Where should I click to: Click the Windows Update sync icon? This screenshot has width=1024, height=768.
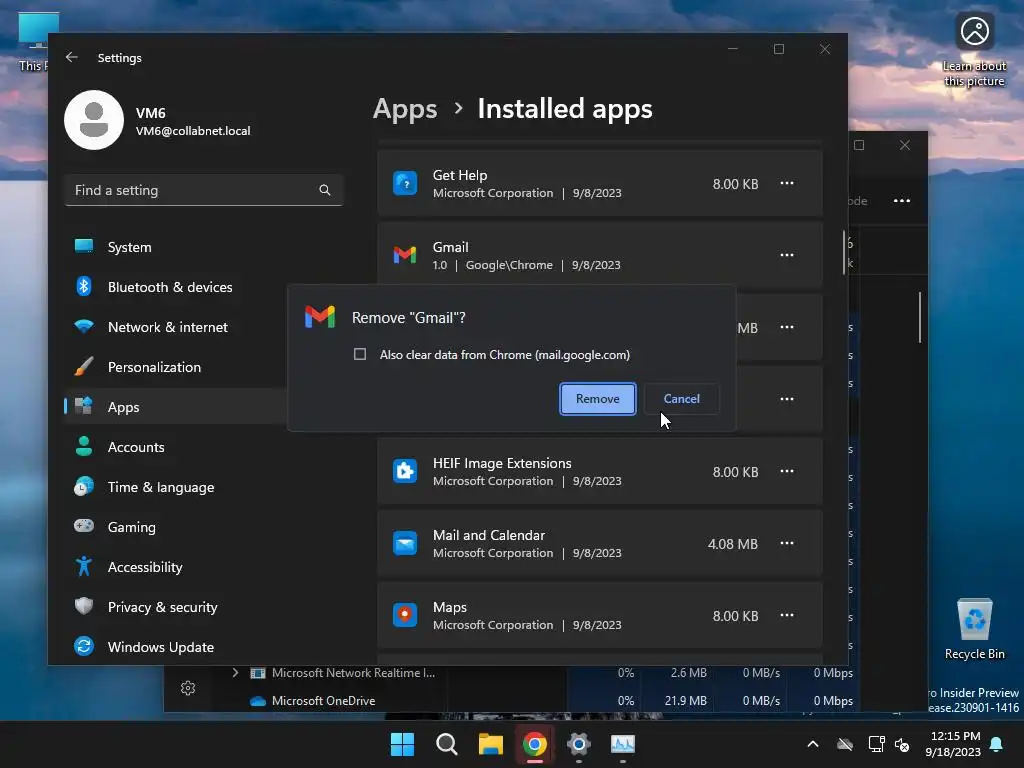point(84,646)
